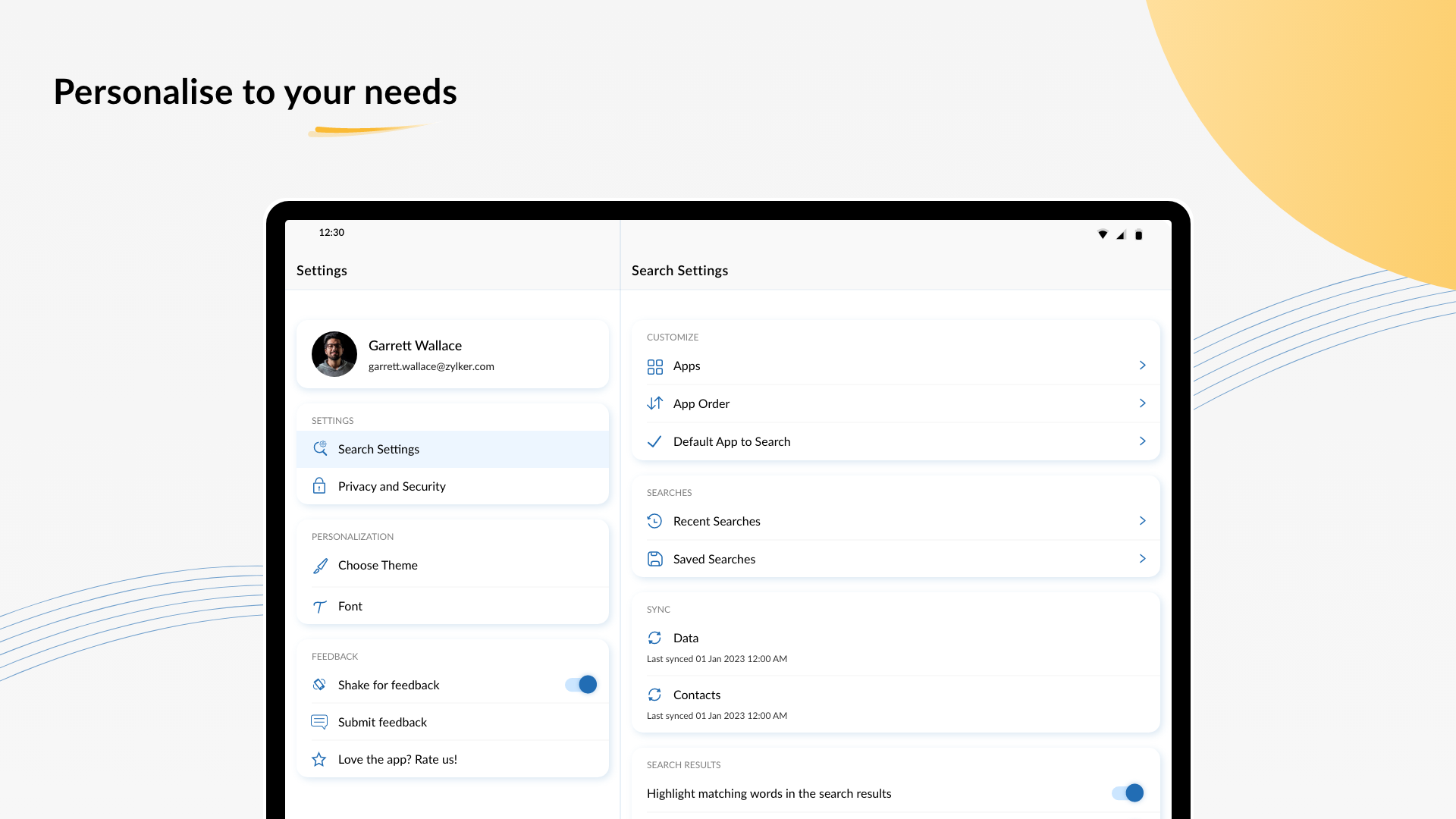Open Saved Searches chevron arrow
This screenshot has height=819, width=1456.
1142,559
